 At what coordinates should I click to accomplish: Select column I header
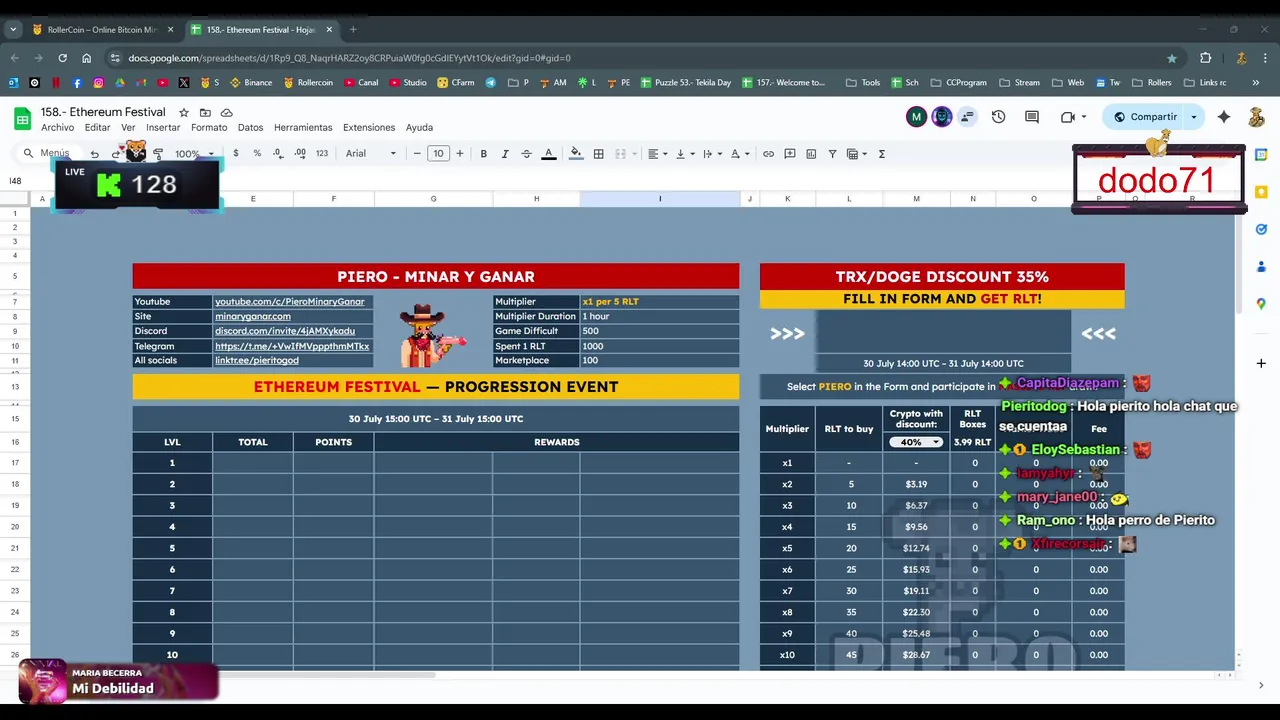[x=660, y=199]
